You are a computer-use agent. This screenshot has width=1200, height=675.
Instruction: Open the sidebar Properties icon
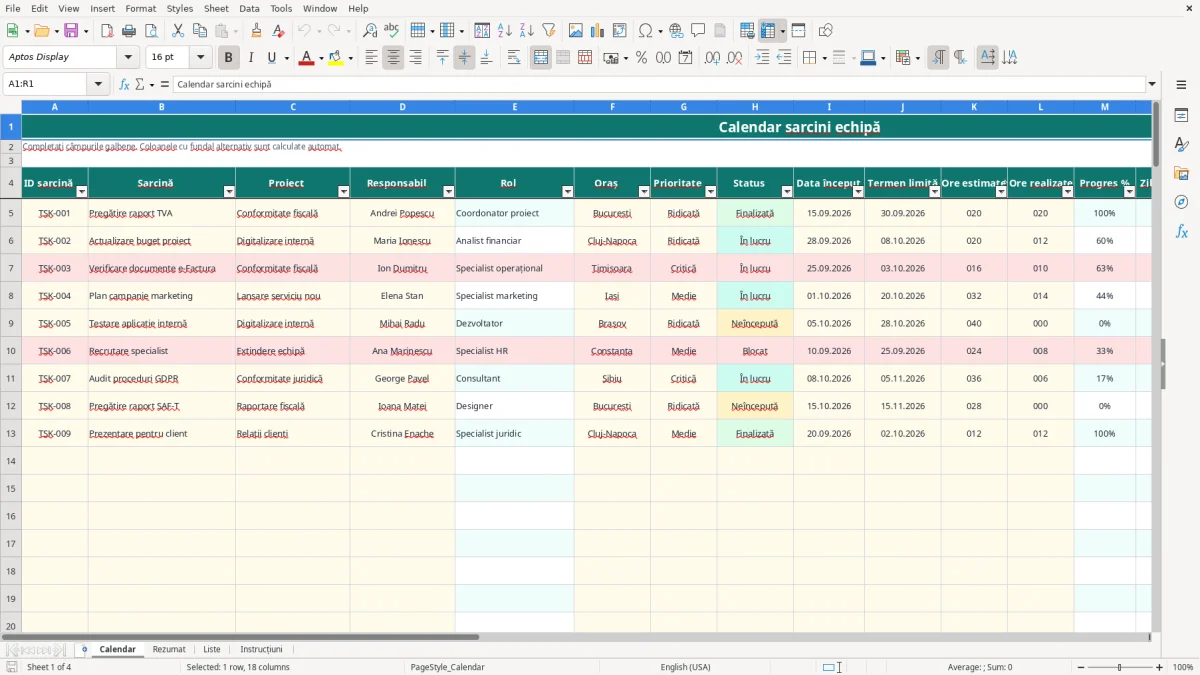pos(1181,115)
